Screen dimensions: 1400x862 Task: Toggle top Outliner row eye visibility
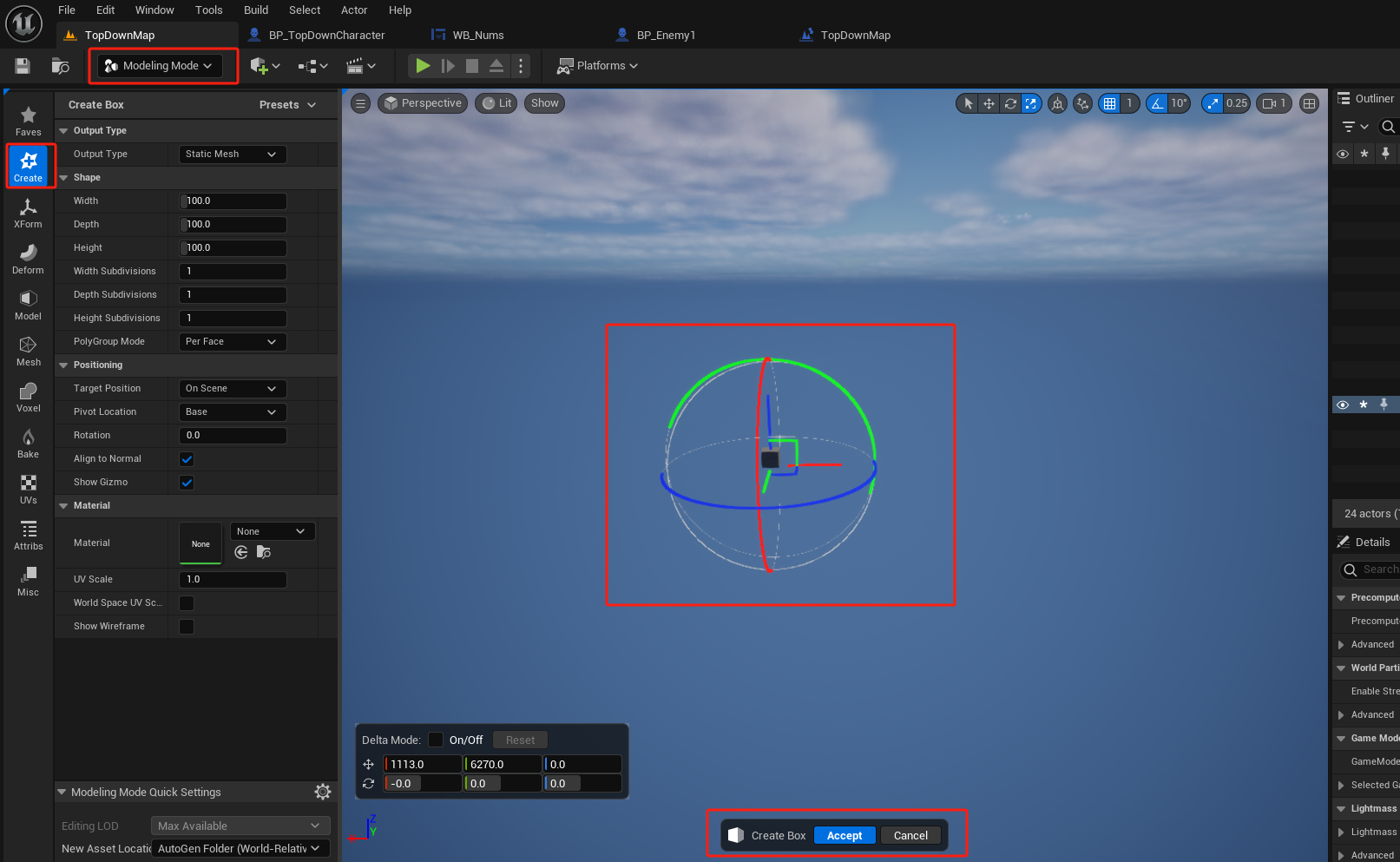click(x=1343, y=154)
